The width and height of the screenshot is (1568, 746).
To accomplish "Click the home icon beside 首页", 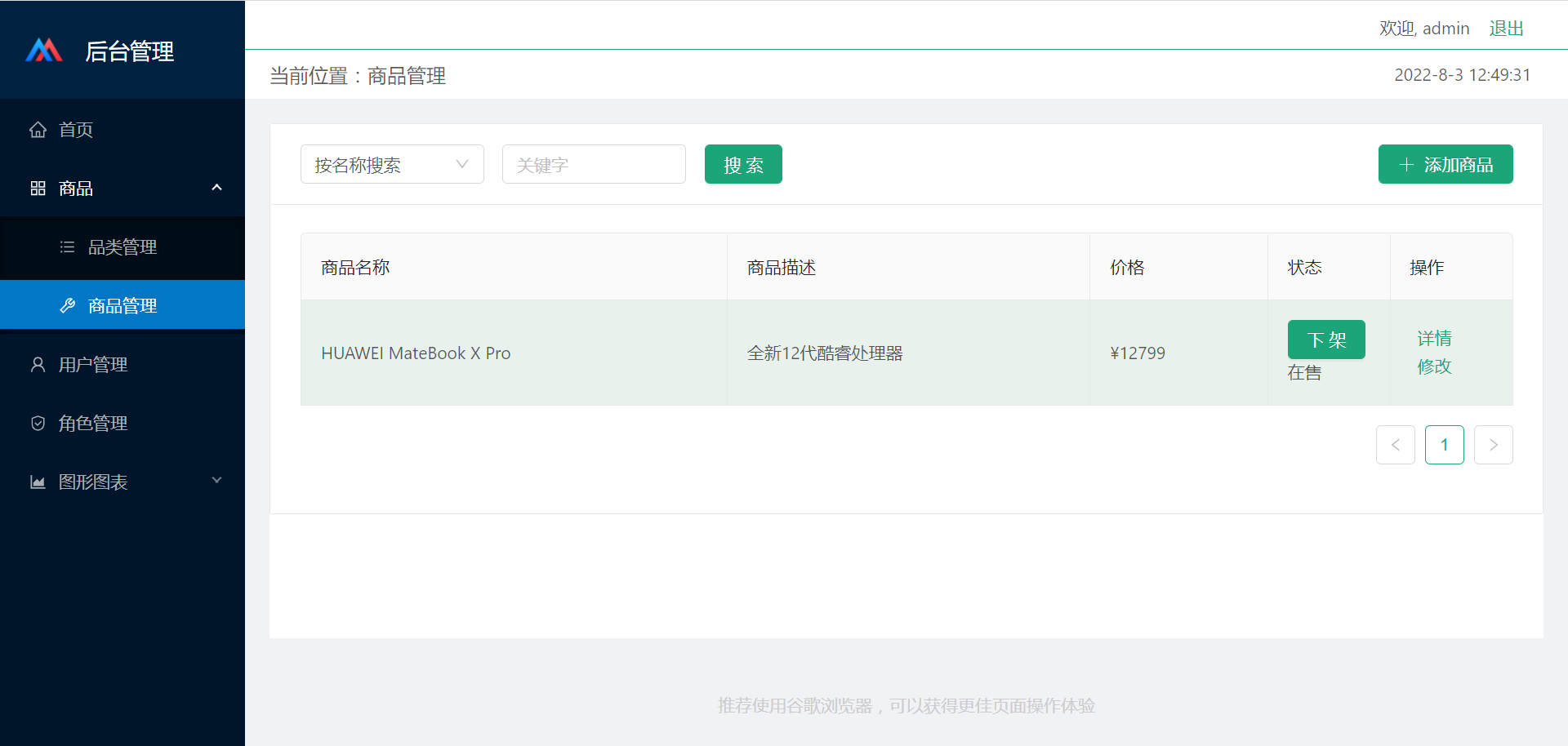I will 38,130.
